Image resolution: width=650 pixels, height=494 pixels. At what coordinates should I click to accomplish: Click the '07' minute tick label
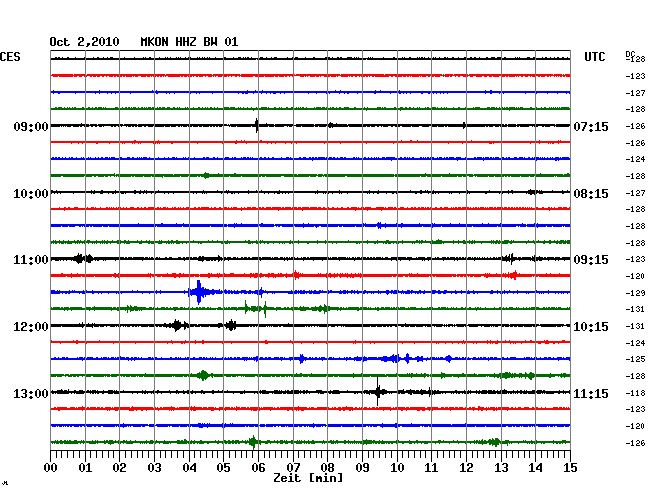293,467
